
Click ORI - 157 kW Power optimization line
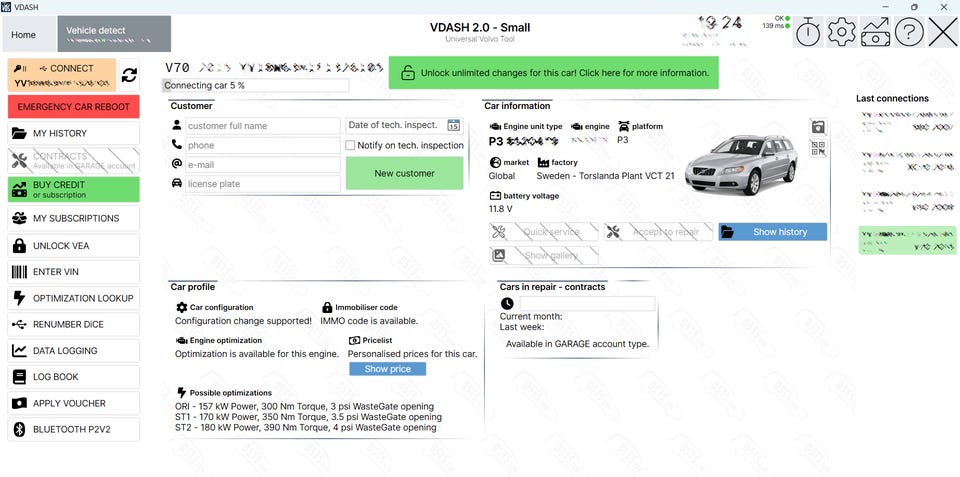point(304,407)
